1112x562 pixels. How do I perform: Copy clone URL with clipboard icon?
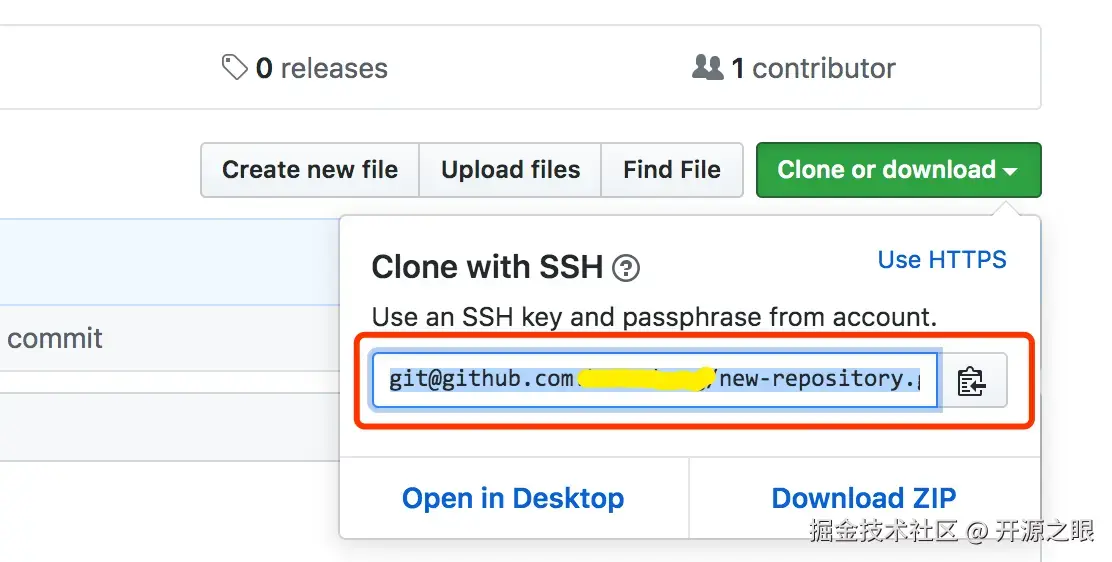coord(971,381)
